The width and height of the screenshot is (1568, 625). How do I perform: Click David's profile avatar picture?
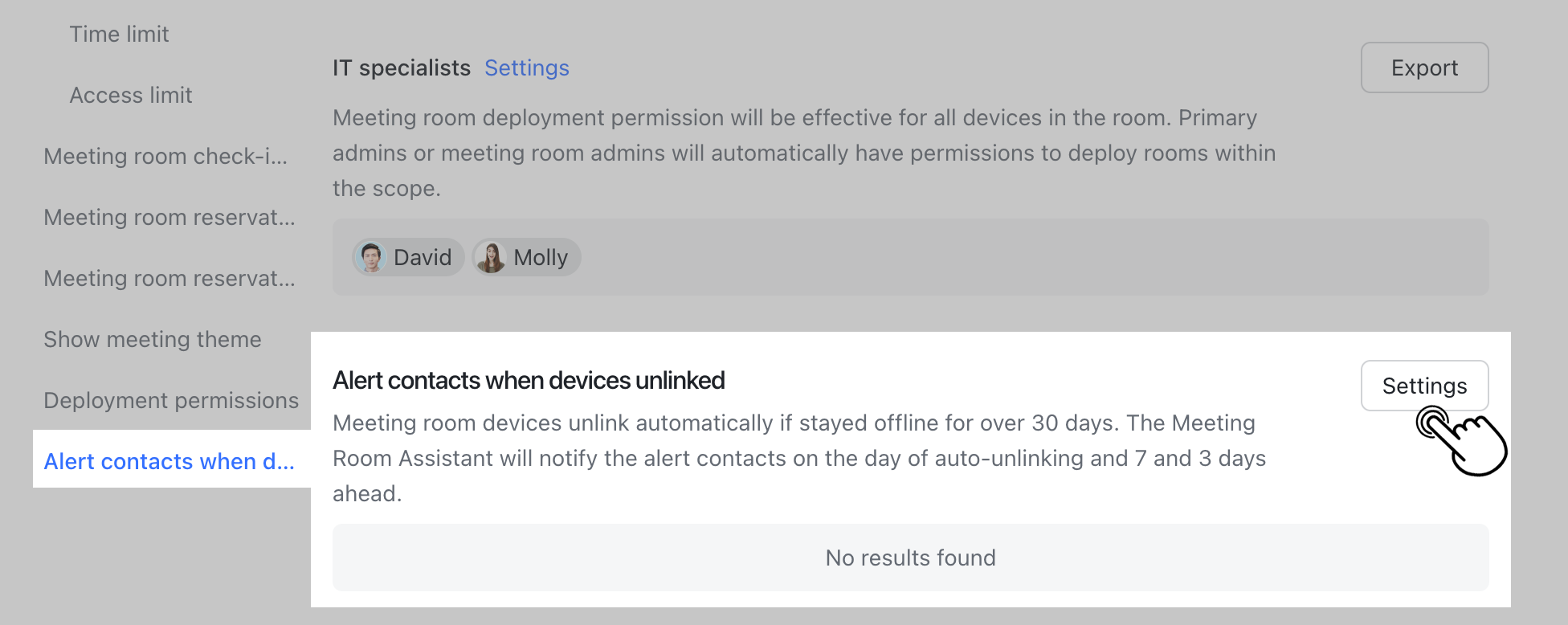[370, 257]
